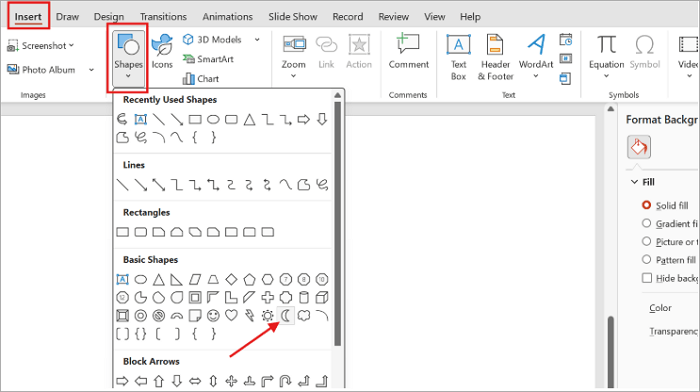This screenshot has height=392, width=700.
Task: Click the SmartArt button
Action: (208, 59)
